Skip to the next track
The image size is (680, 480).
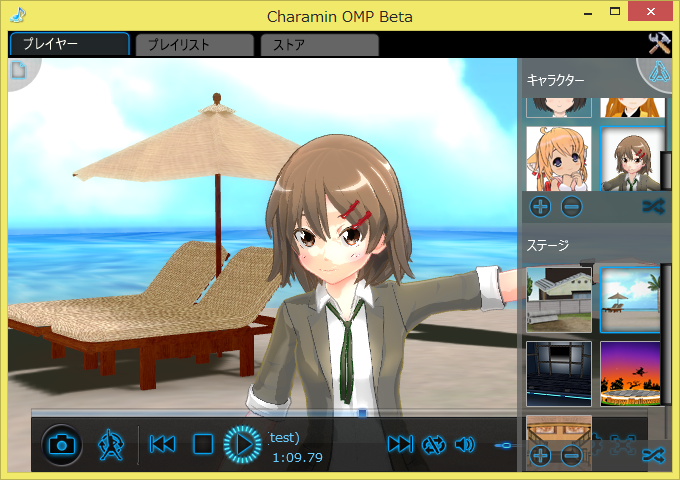click(x=400, y=444)
